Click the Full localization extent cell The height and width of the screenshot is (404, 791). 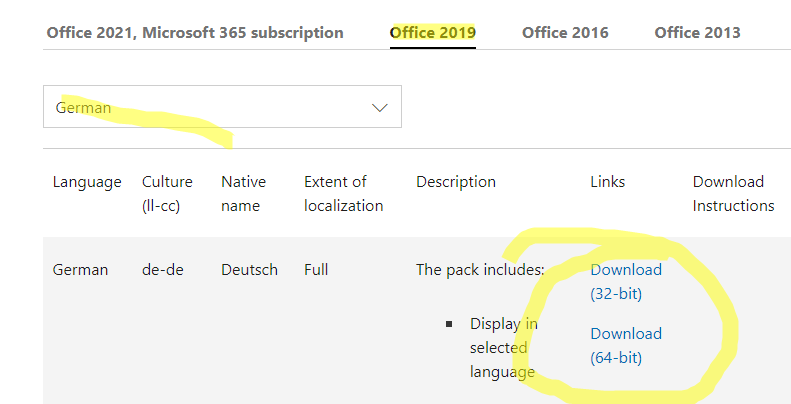316,269
